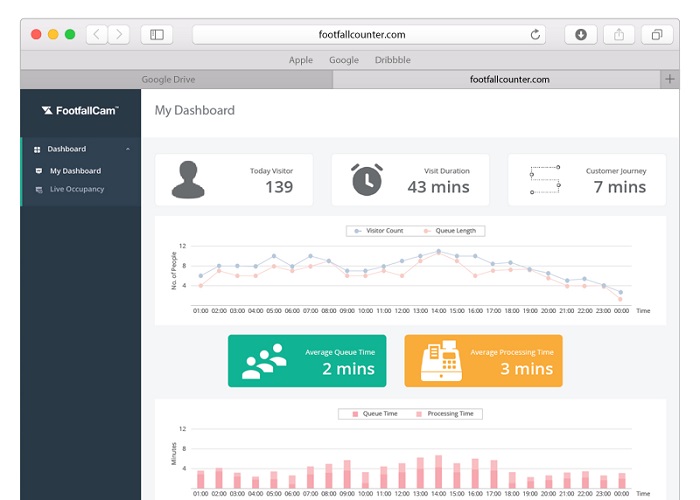Toggle Queue Time legend series
This screenshot has width=700, height=500.
click(374, 413)
